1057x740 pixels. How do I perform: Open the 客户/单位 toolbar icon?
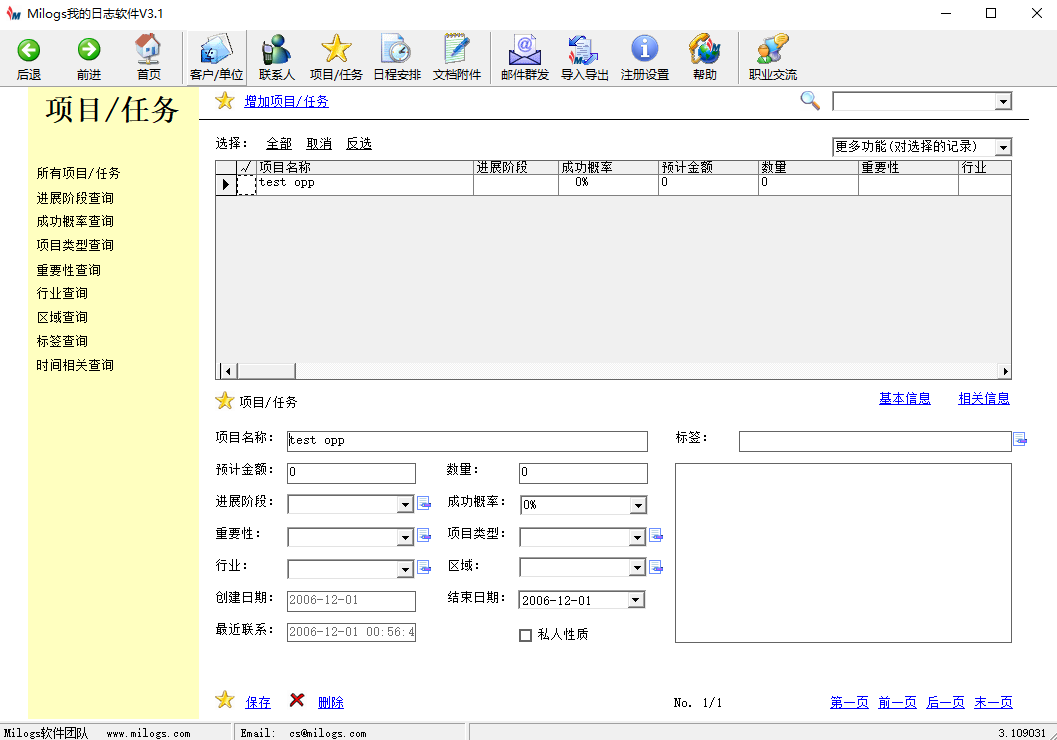pos(215,57)
